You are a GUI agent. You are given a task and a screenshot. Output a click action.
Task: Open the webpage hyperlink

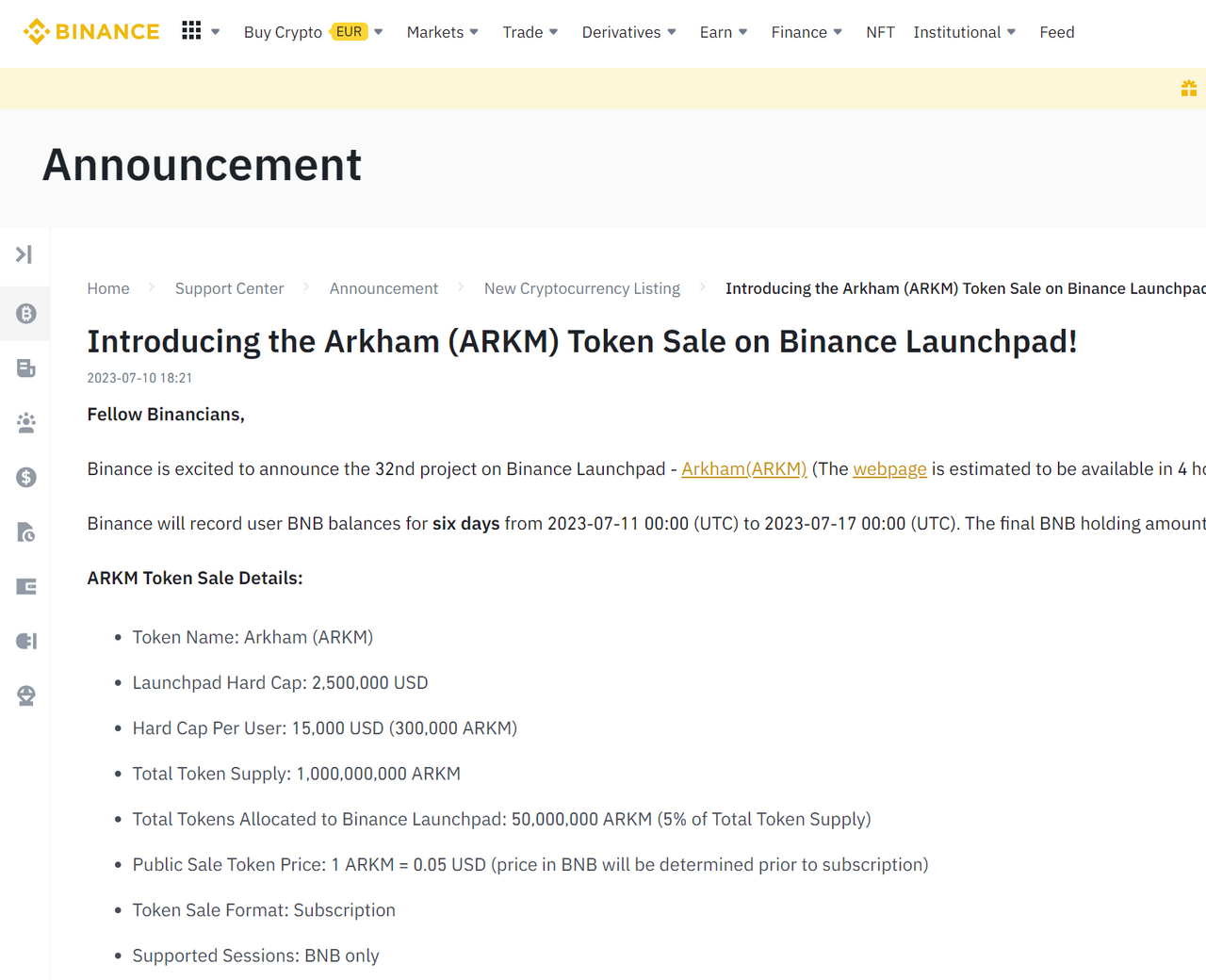tap(890, 469)
